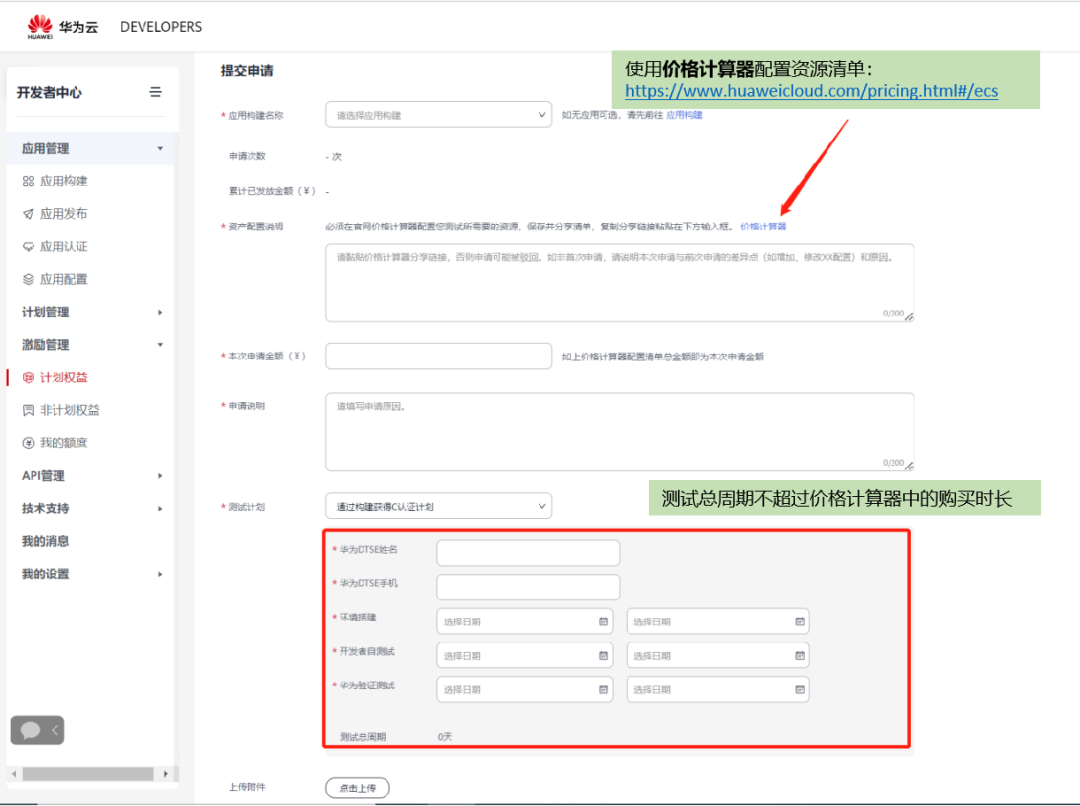Click the 提交申请 page heading
Image resolution: width=1080 pixels, height=806 pixels.
[247, 70]
